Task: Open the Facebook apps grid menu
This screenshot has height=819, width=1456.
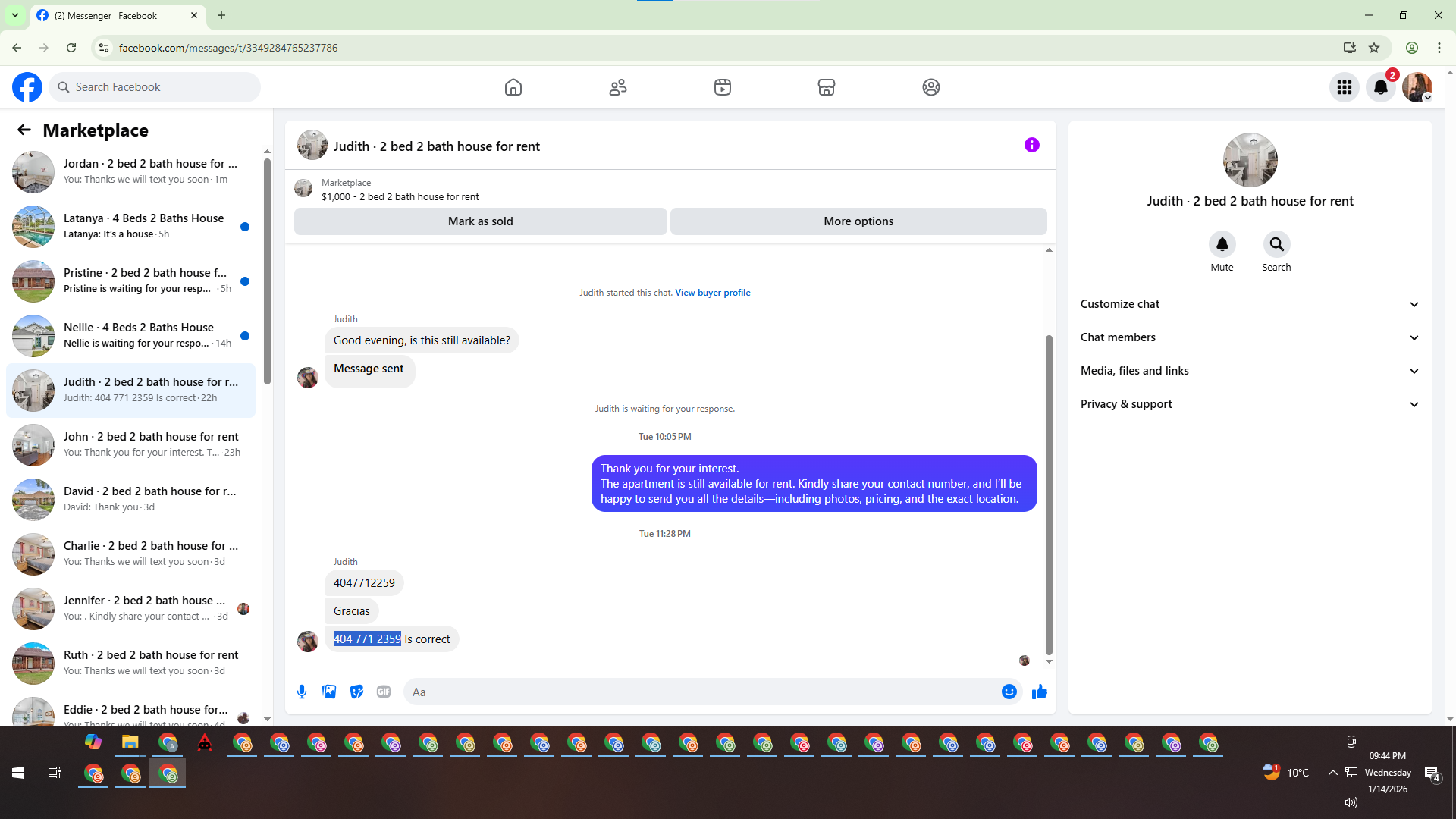Action: [x=1345, y=87]
